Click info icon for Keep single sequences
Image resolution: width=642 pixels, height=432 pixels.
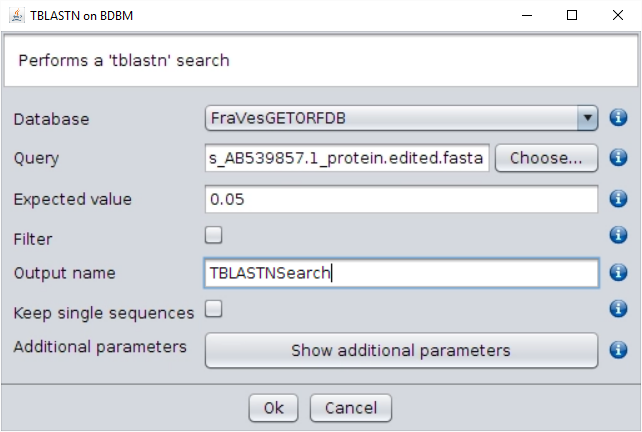point(618,310)
